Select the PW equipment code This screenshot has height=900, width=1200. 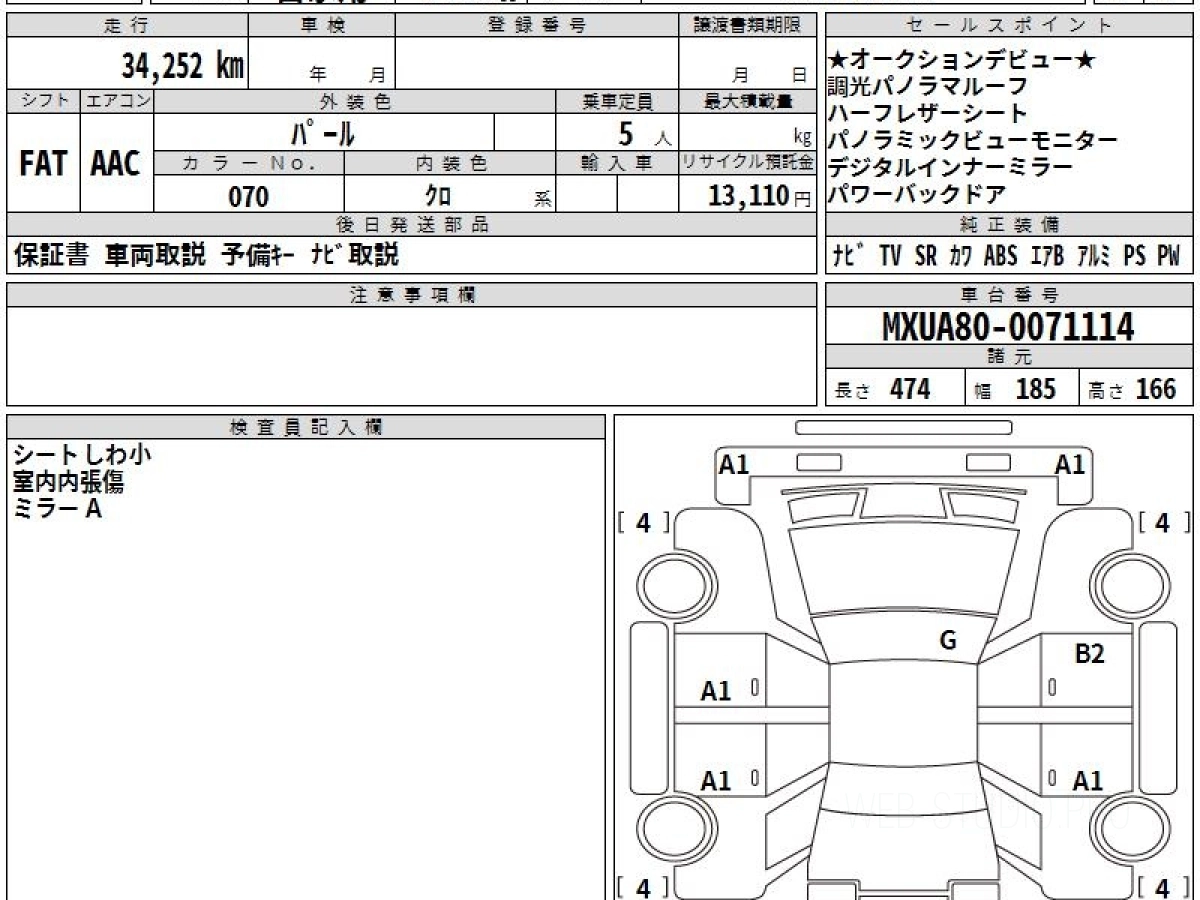[1169, 256]
